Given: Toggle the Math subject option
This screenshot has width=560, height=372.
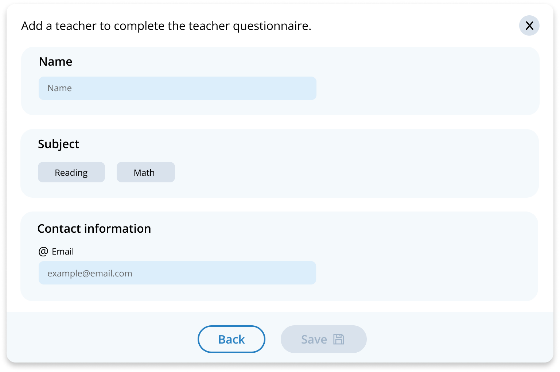Looking at the screenshot, I should (x=146, y=172).
